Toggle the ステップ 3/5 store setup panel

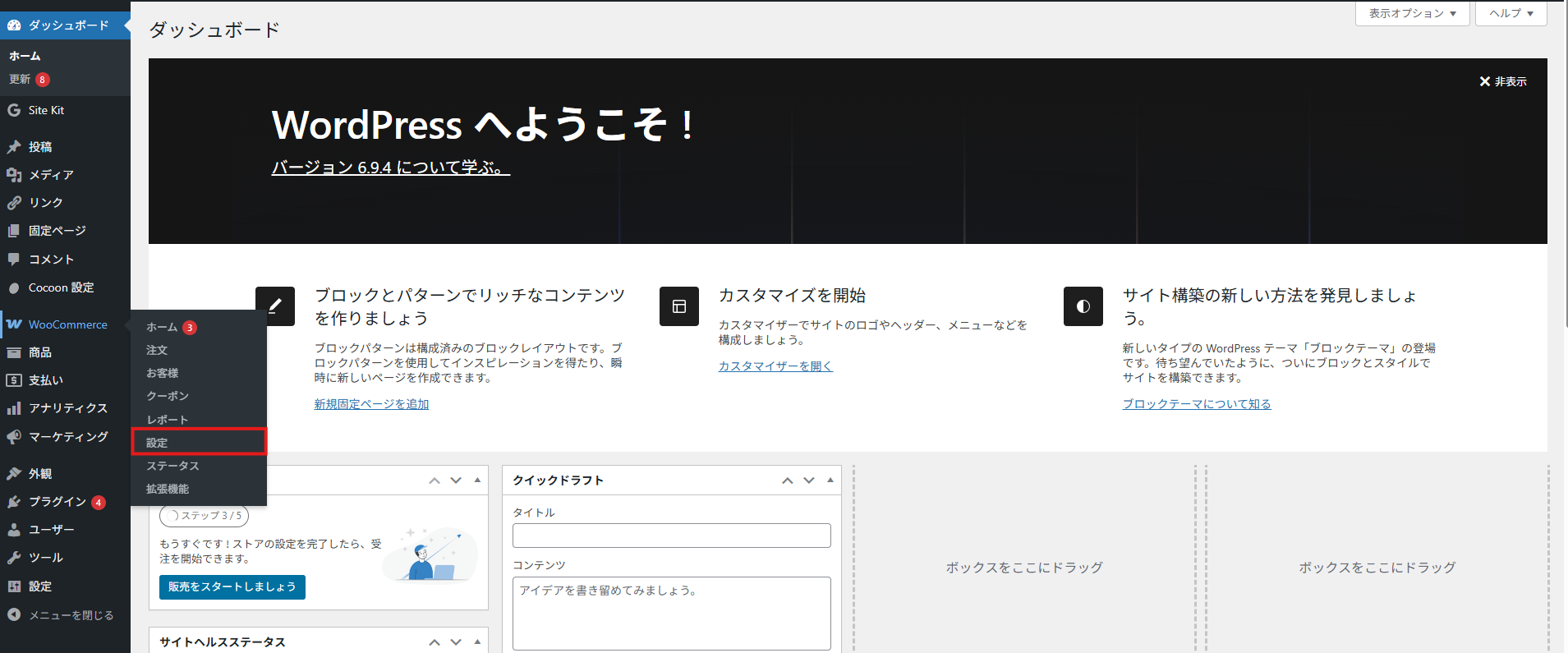click(x=477, y=480)
